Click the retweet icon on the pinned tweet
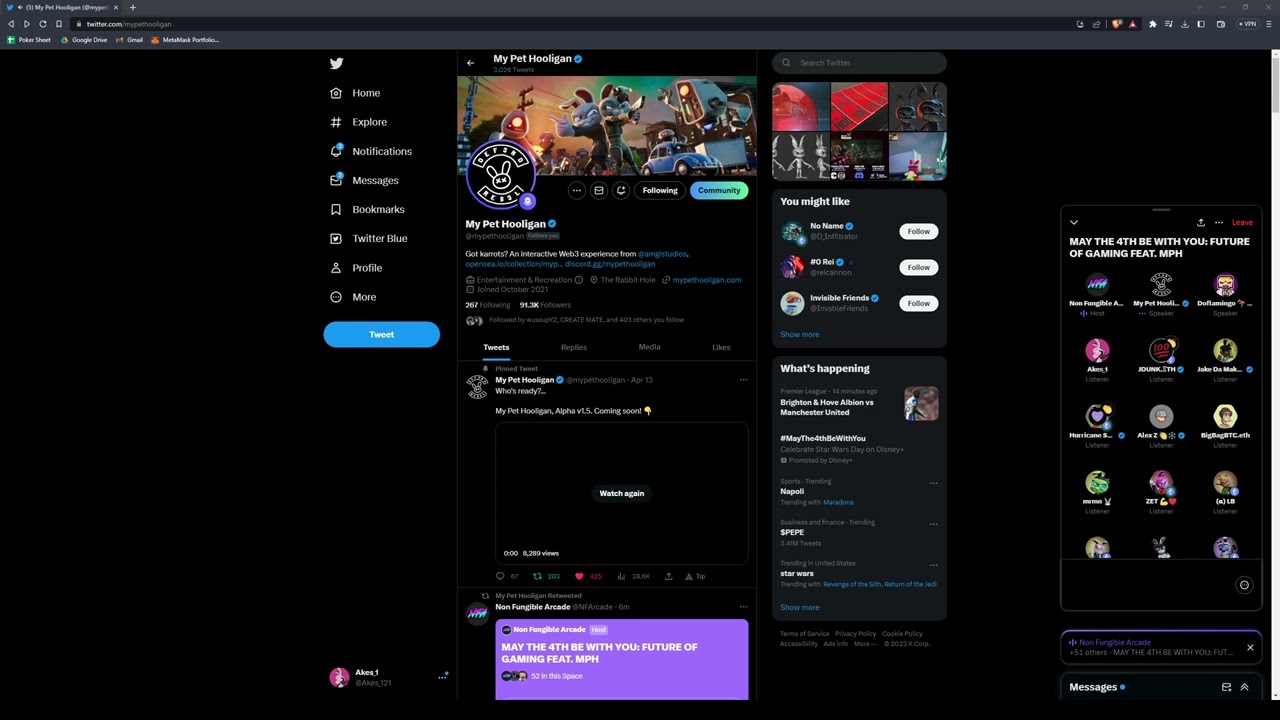 [537, 576]
